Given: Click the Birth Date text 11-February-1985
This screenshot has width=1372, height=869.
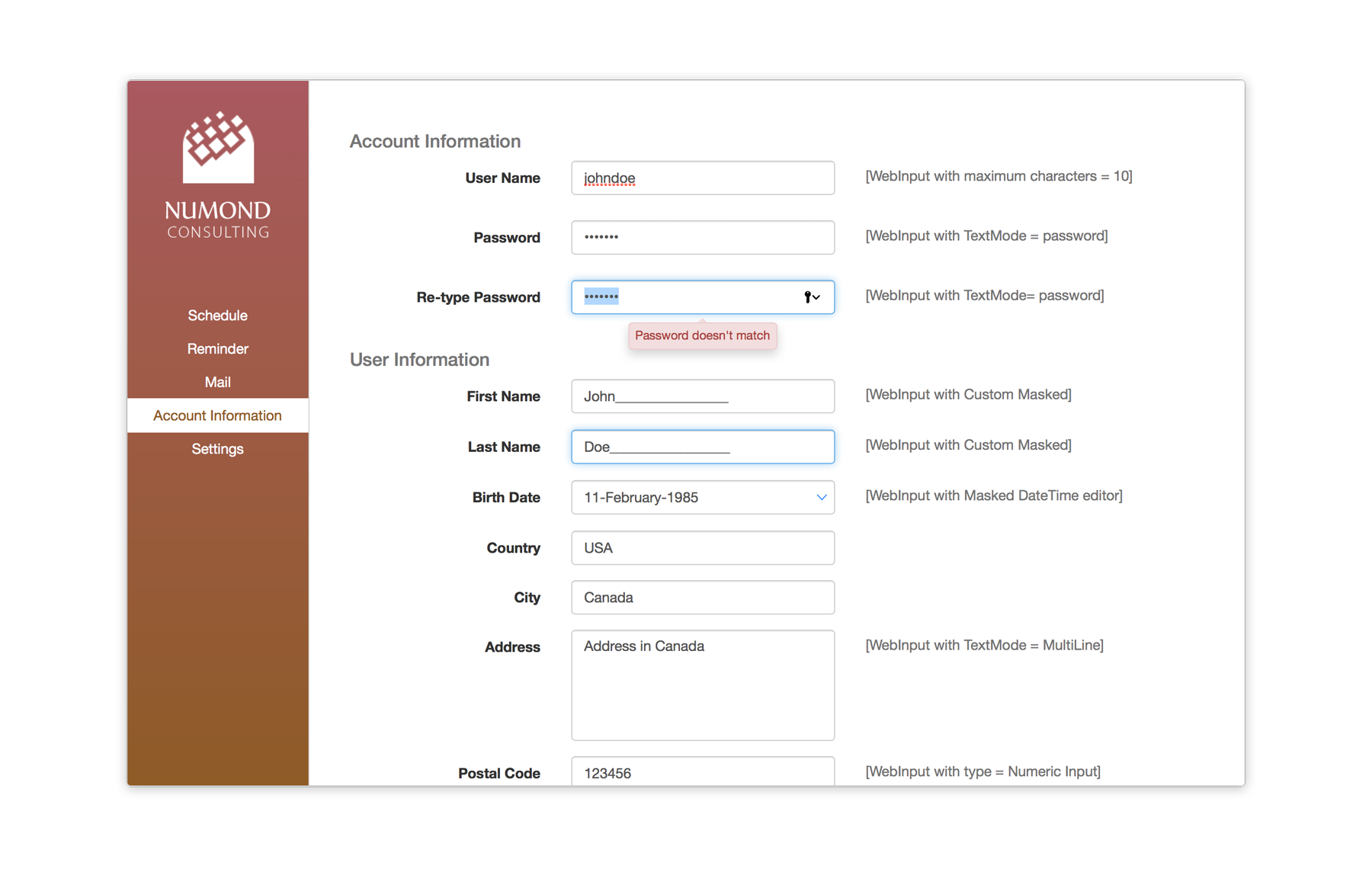Looking at the screenshot, I should (x=641, y=498).
